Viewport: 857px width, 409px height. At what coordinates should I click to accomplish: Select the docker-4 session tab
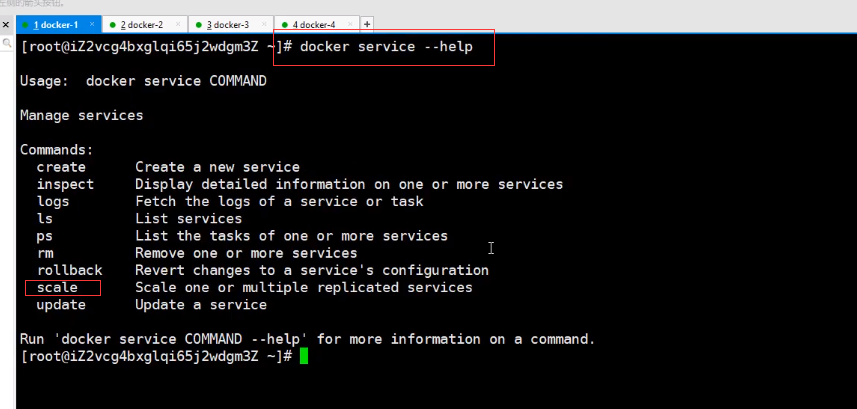click(x=317, y=25)
